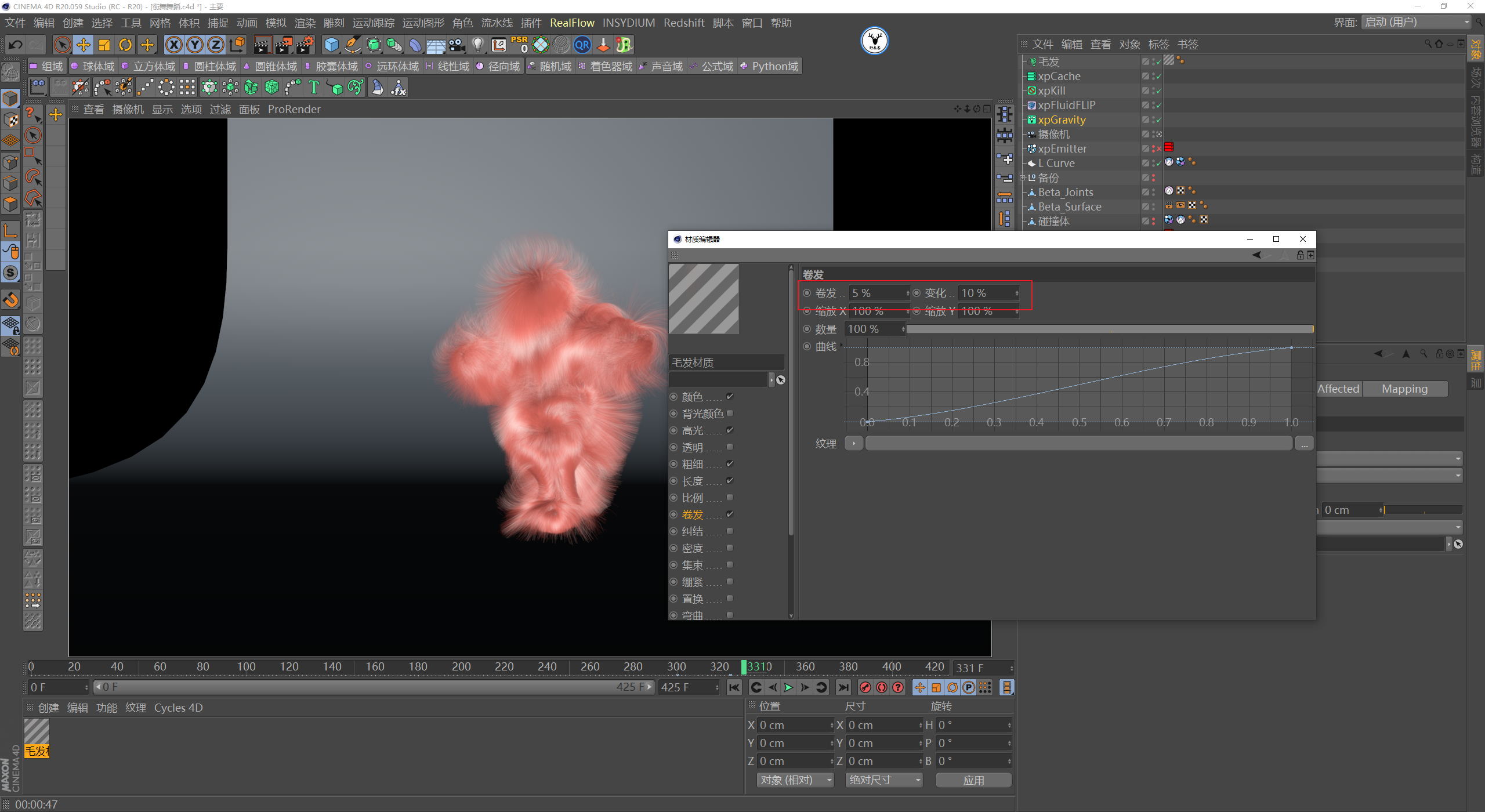This screenshot has height=812, width=1485.
Task: Select the Move tool icon
Action: [x=84, y=45]
